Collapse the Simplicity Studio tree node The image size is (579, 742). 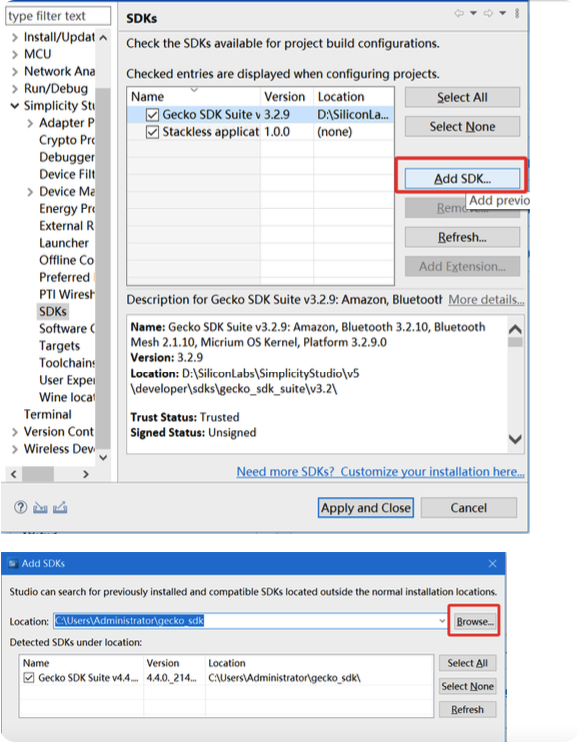[15, 106]
